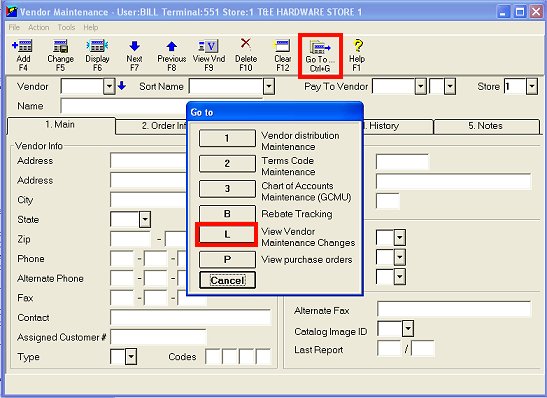Switch to the History tab

(398, 126)
